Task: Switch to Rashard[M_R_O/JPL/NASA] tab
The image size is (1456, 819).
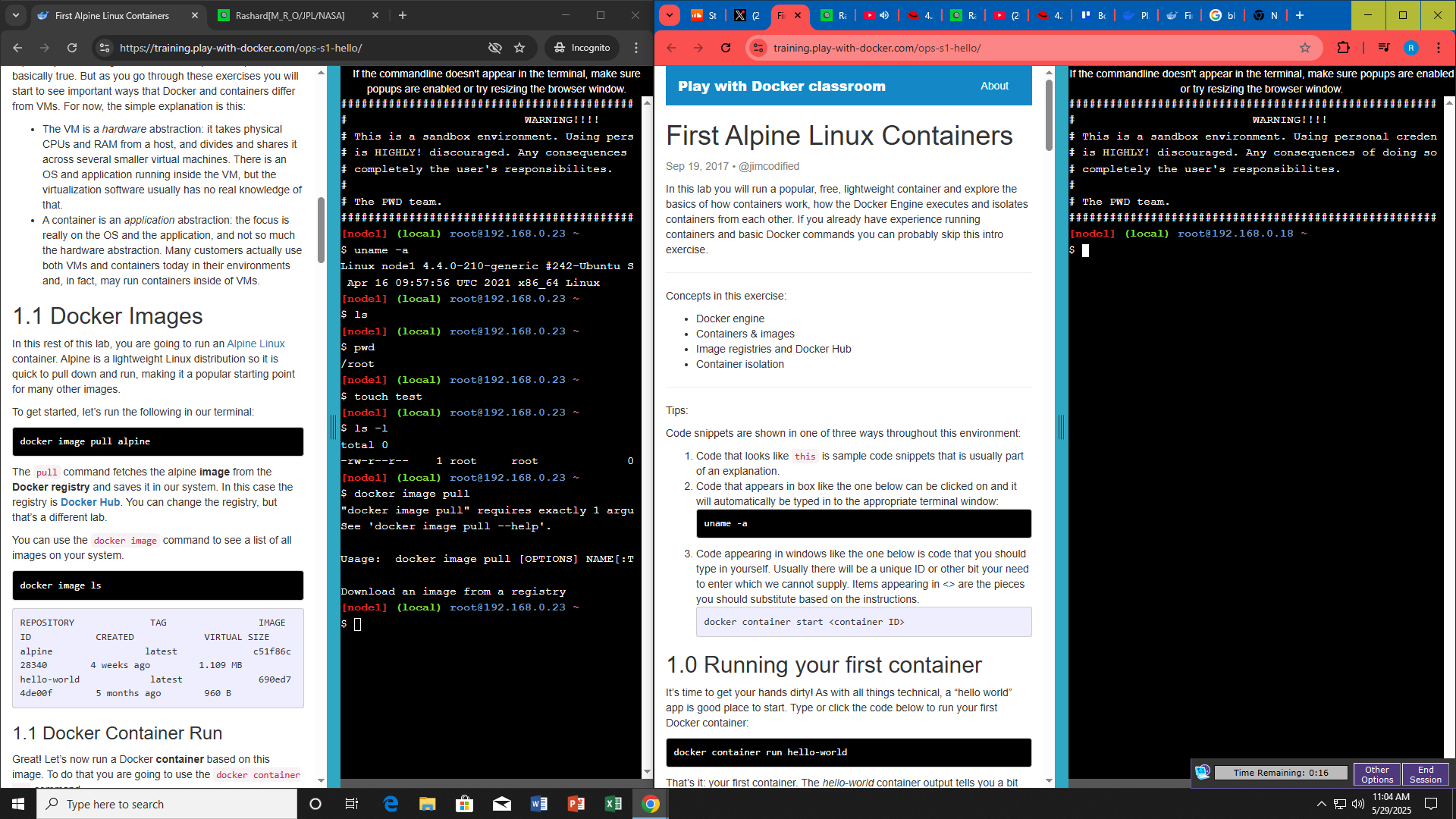Action: point(289,15)
